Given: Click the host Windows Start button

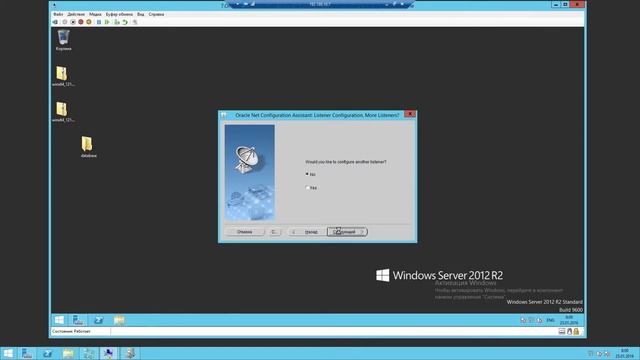Looking at the screenshot, I should [x=8, y=353].
